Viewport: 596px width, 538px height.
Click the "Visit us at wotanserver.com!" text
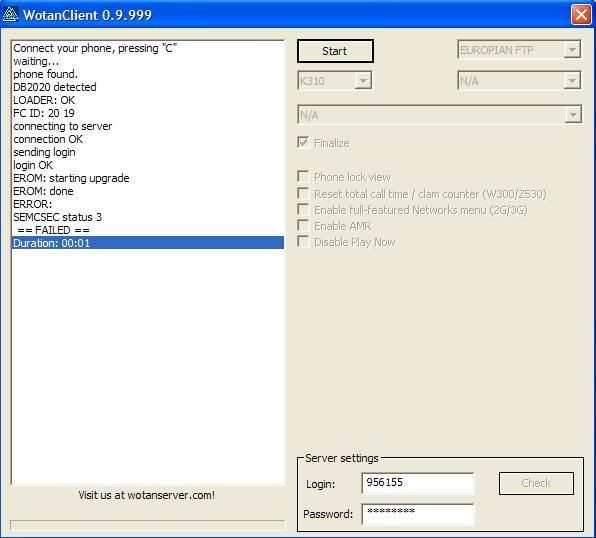[x=147, y=495]
